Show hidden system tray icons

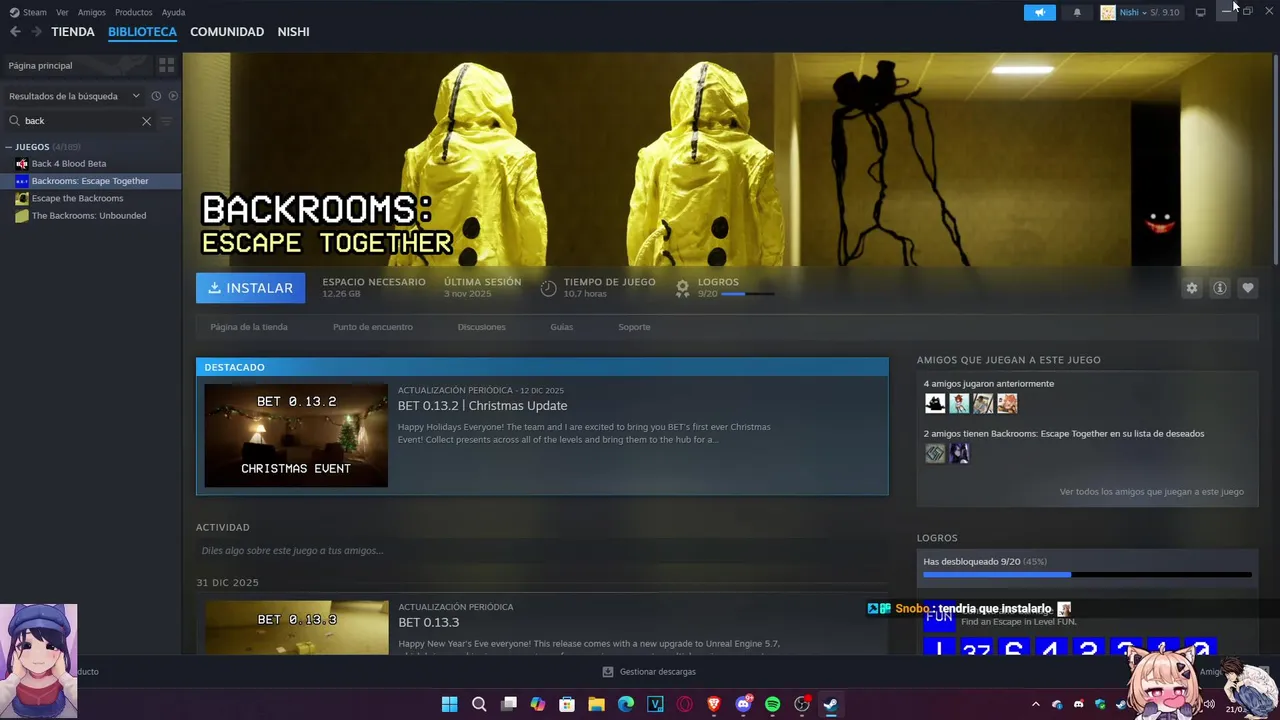pyautogui.click(x=1035, y=705)
